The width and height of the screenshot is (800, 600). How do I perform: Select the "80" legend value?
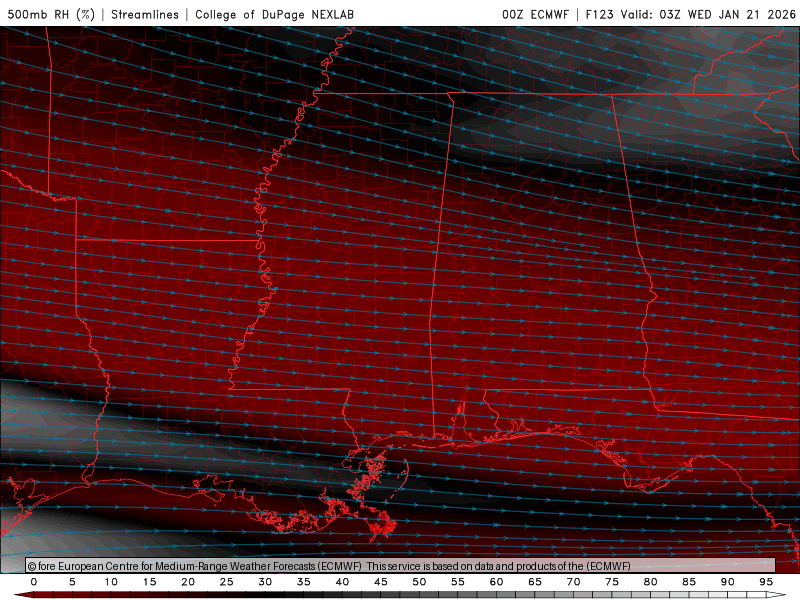pyautogui.click(x=650, y=582)
